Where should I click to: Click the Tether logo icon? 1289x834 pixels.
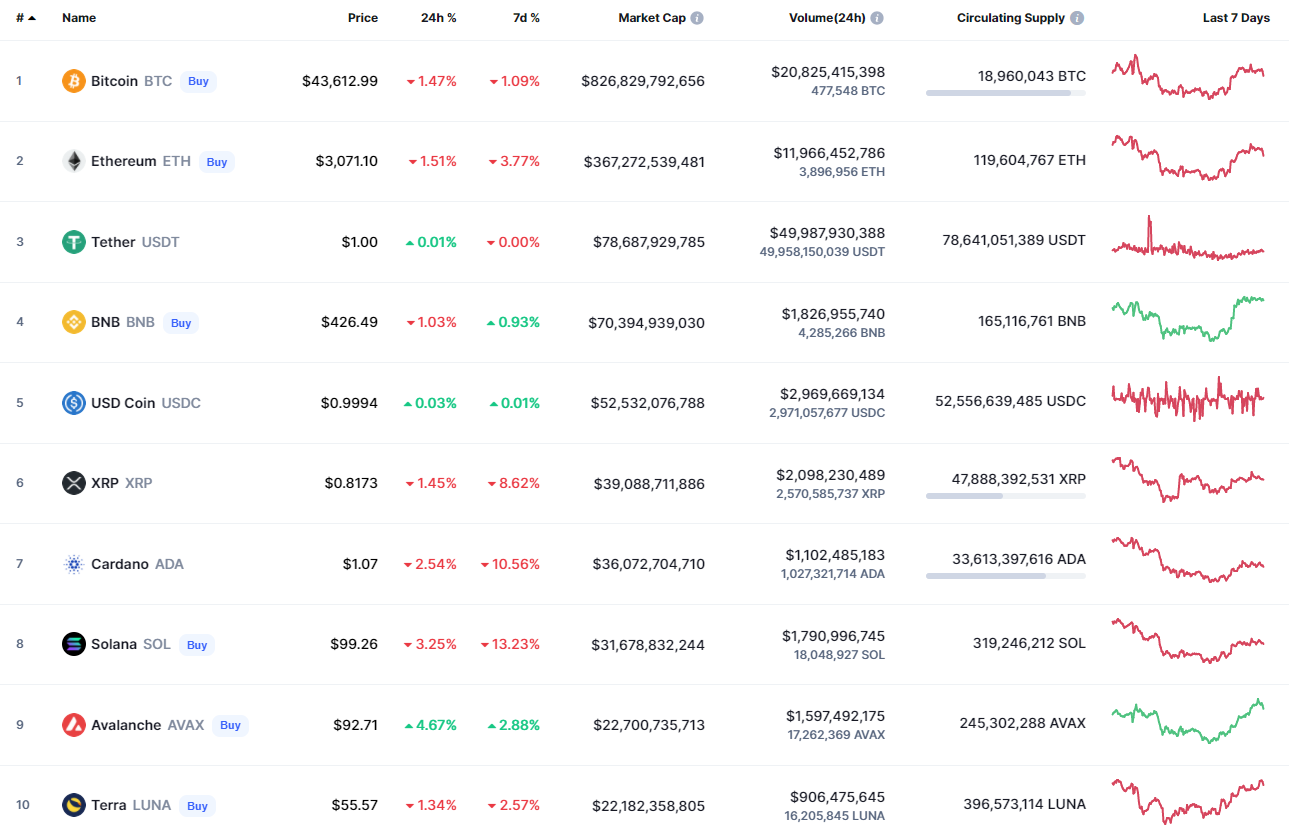[74, 242]
